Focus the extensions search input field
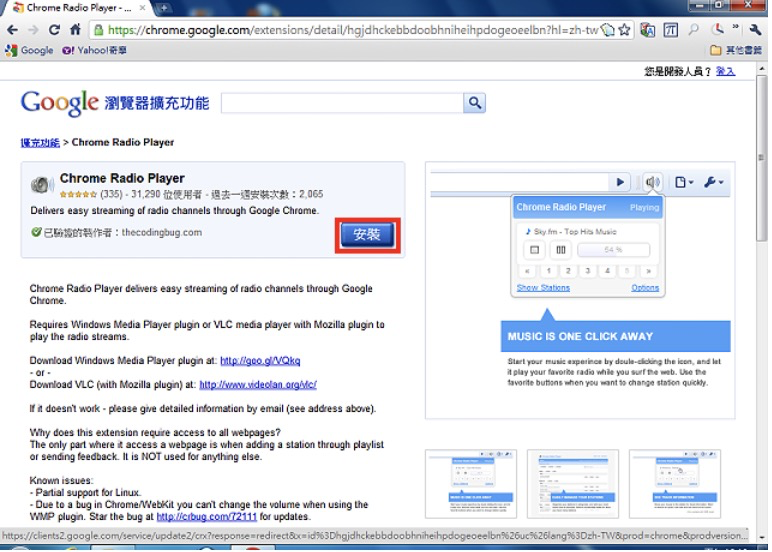 342,103
